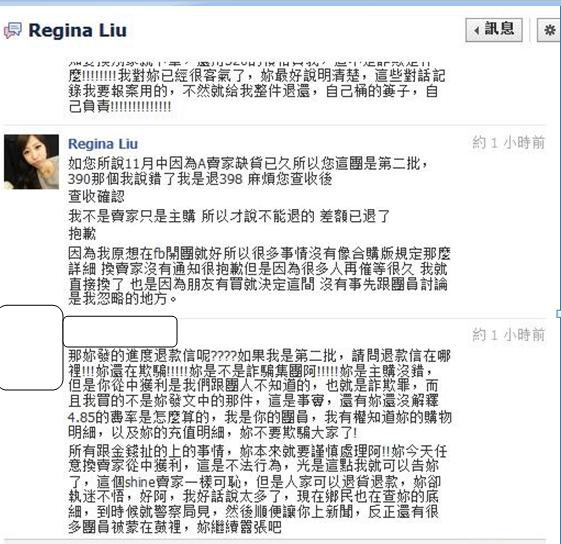Click the partial message ending 己負責
Viewport: 561px width, 544px height.
257,87
